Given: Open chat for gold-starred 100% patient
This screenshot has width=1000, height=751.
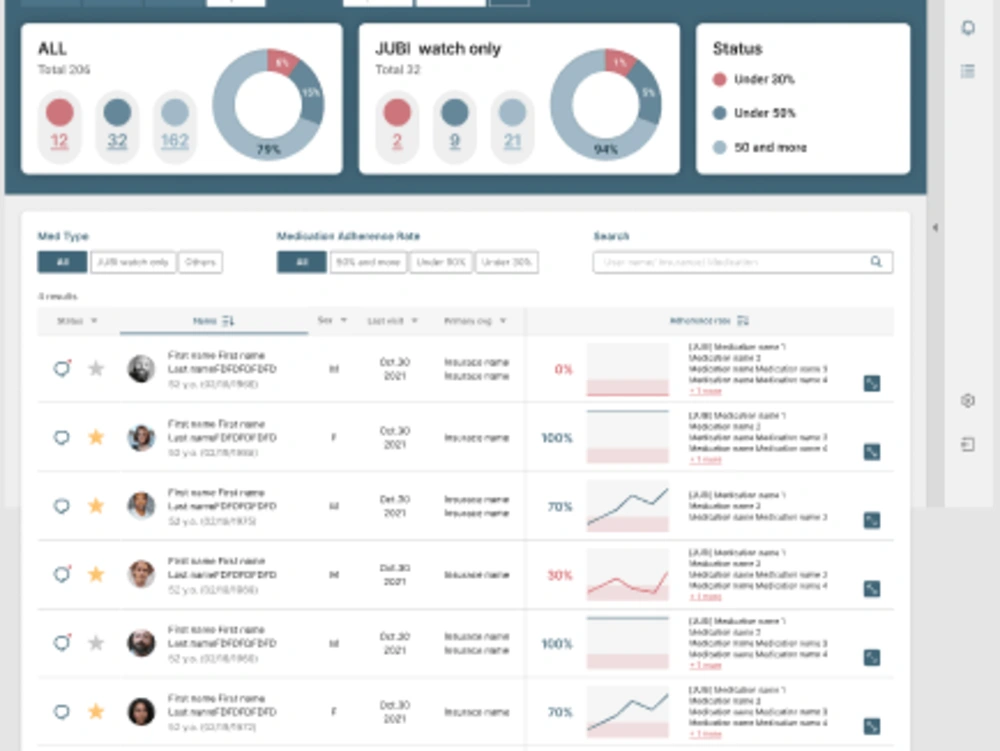Looking at the screenshot, I should pyautogui.click(x=61, y=437).
